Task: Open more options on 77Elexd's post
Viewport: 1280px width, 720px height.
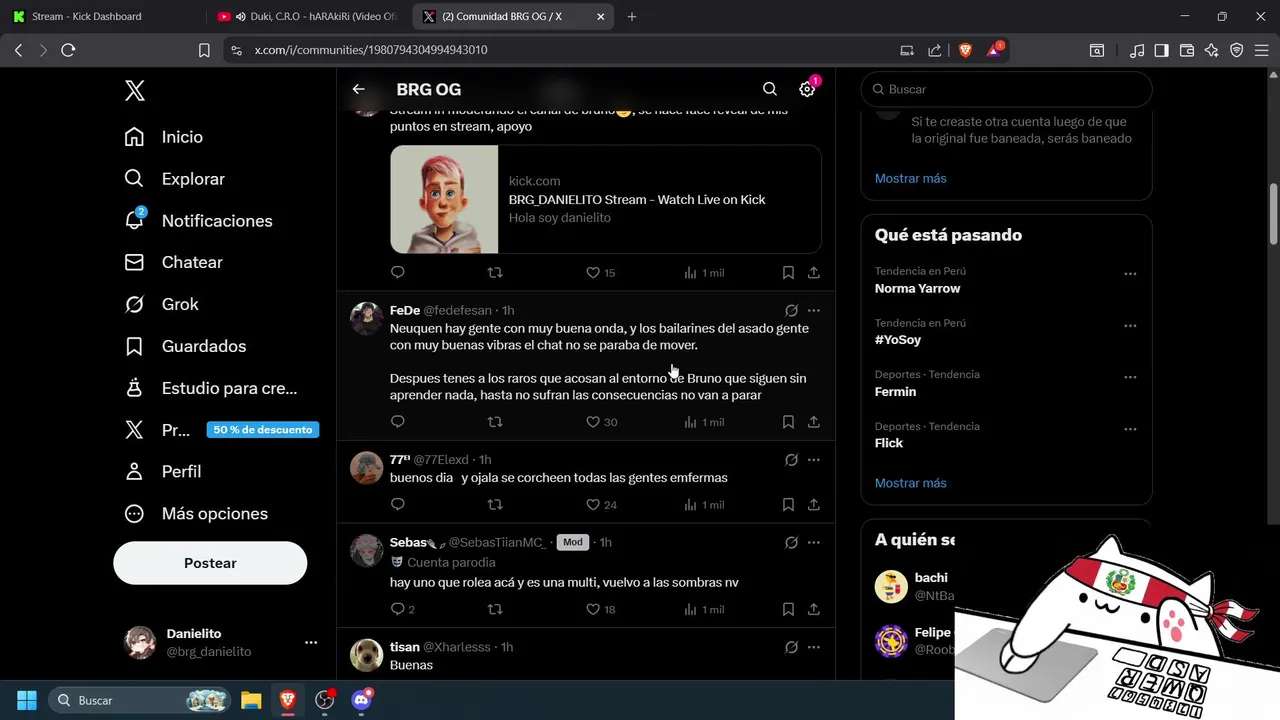Action: tap(814, 460)
